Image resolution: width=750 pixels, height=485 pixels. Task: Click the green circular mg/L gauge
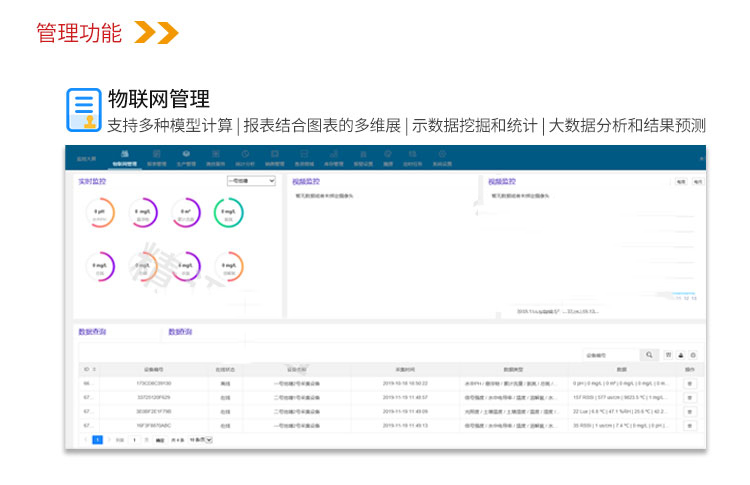tap(229, 212)
